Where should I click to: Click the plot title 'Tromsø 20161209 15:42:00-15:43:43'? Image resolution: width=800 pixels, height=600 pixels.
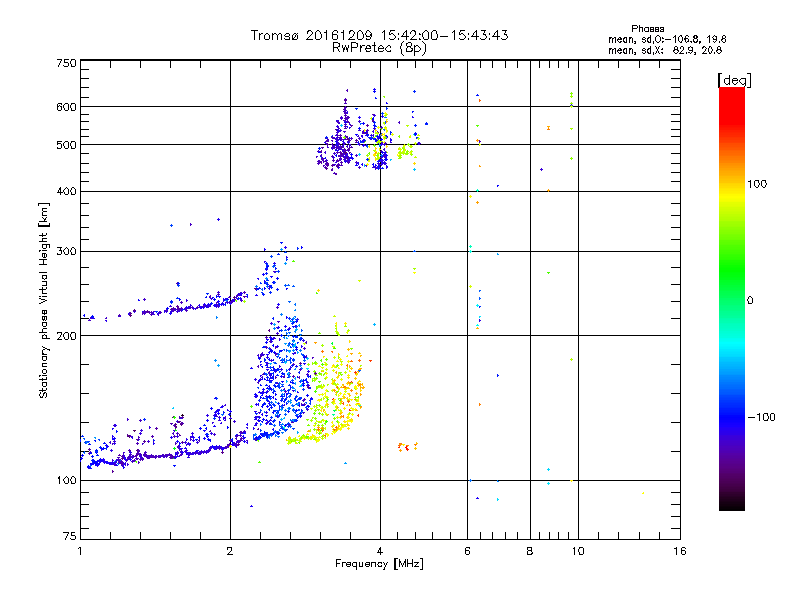(x=380, y=35)
